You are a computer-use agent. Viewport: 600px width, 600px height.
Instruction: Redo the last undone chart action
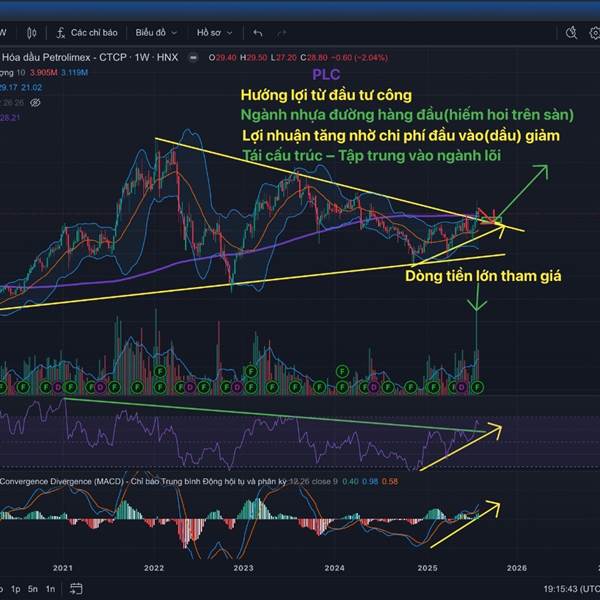[282, 33]
